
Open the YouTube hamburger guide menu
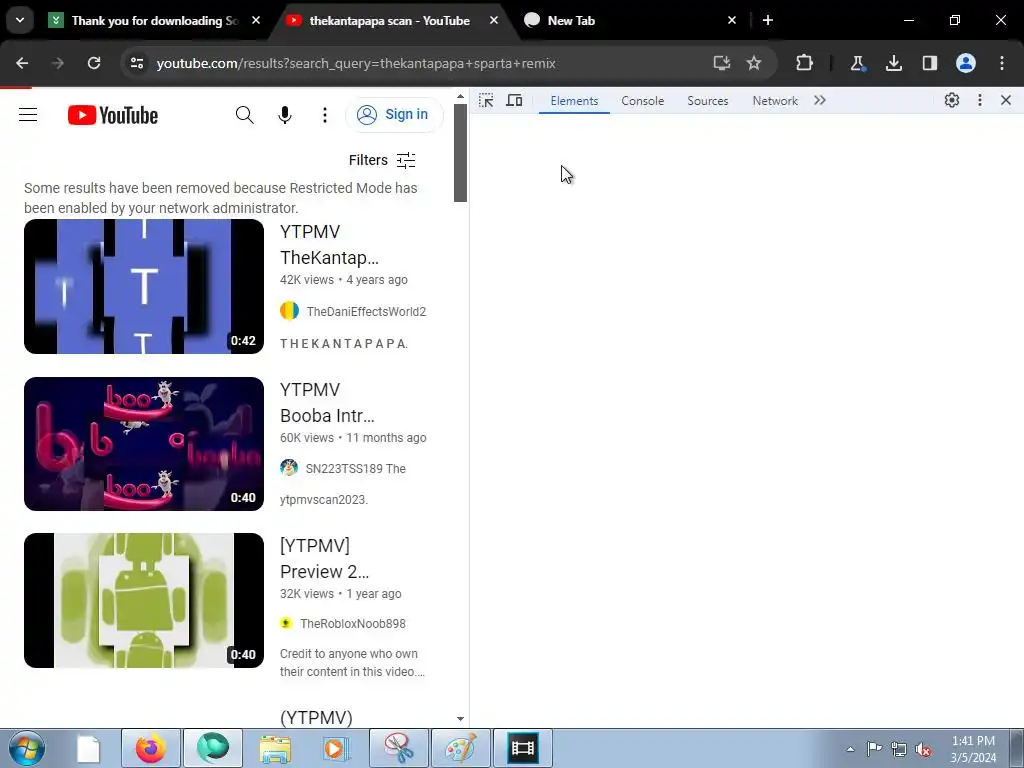27,115
